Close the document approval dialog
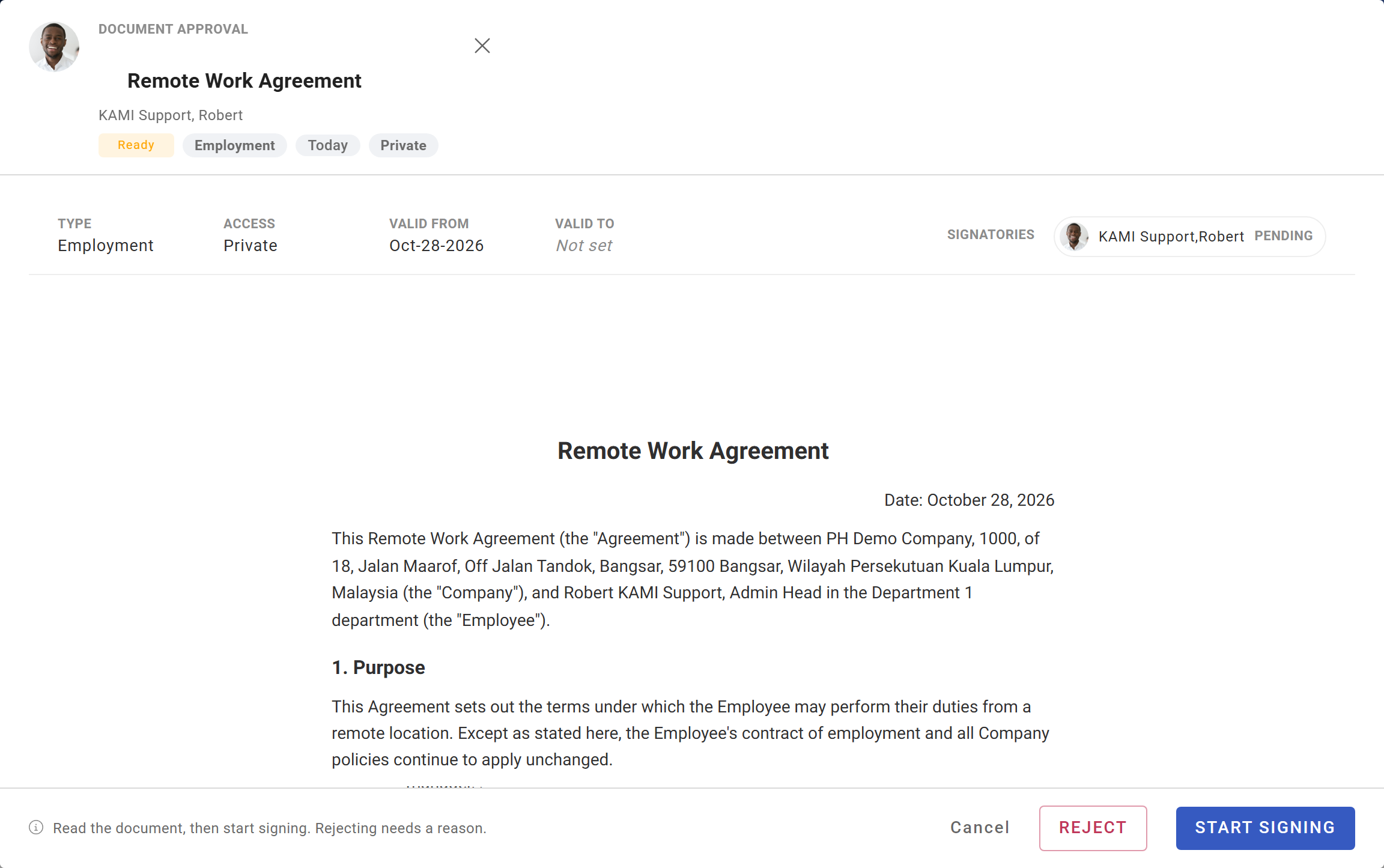 point(482,46)
